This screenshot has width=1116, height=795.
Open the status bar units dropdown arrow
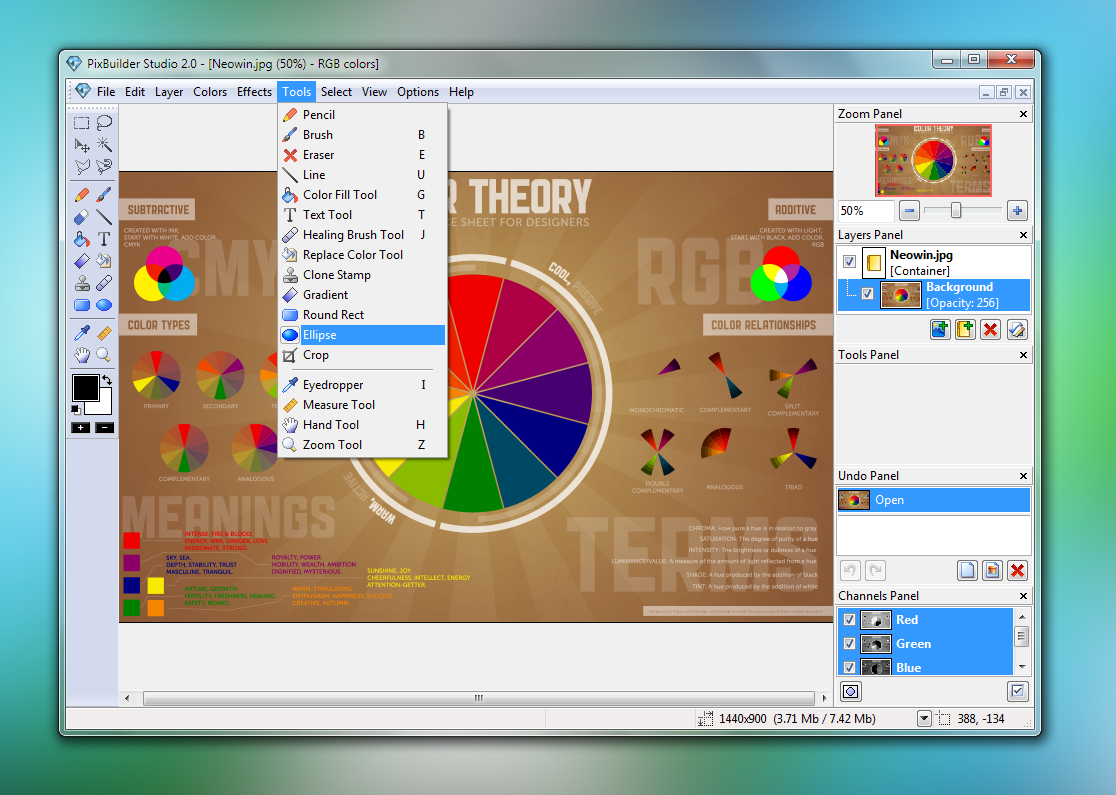[924, 719]
